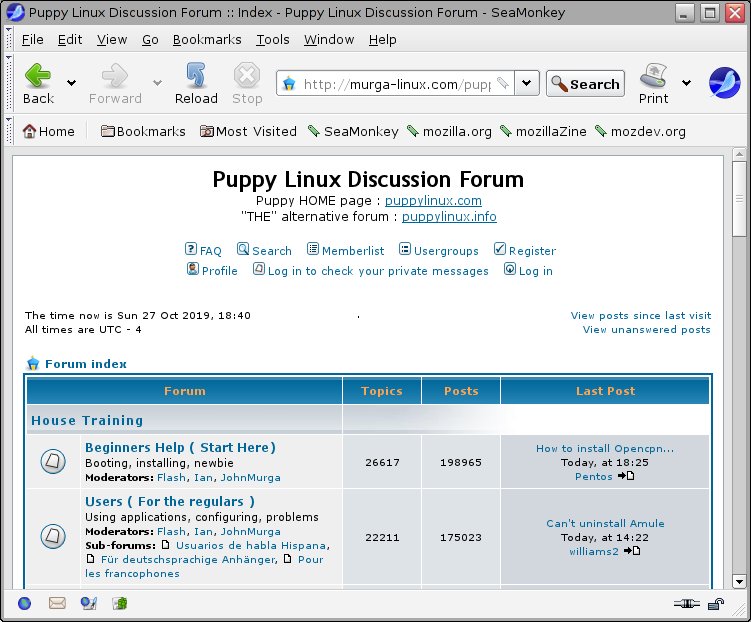Viewport: 751px width, 622px height.
Task: Open the Bookmarks menu
Action: click(x=207, y=40)
